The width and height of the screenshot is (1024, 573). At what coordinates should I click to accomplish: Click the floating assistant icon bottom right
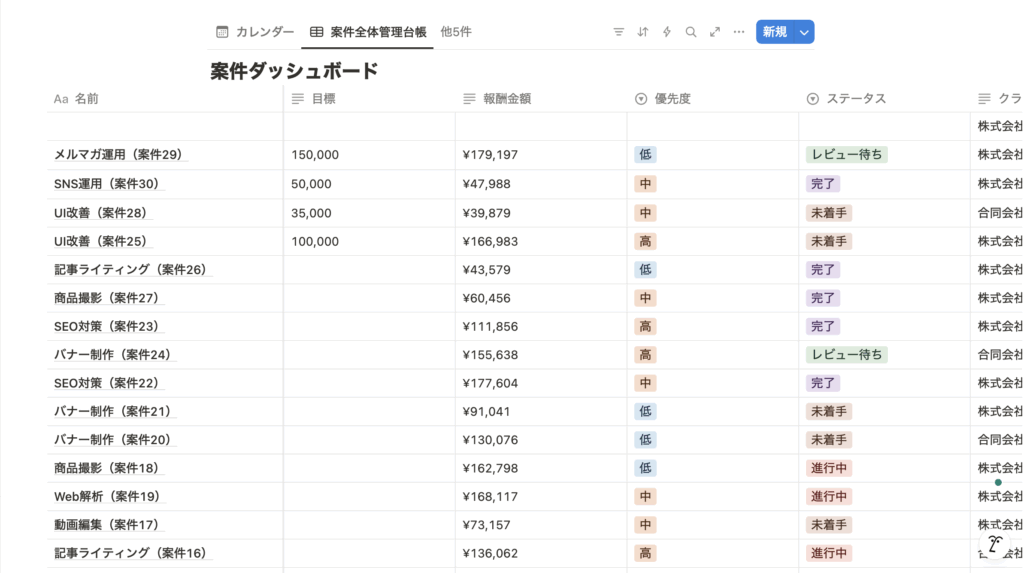click(x=994, y=545)
